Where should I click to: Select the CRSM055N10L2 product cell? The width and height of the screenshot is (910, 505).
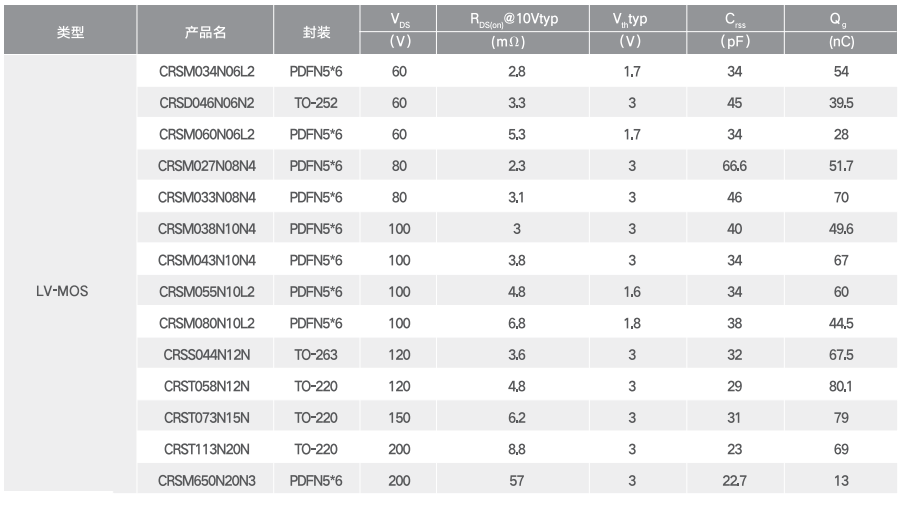pyautogui.click(x=207, y=291)
